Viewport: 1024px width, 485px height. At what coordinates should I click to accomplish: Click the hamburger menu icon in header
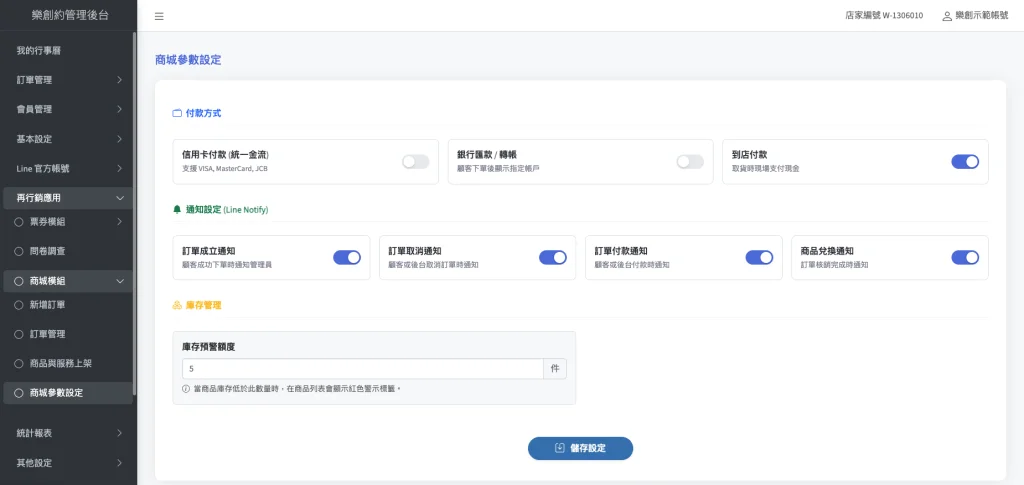160,16
